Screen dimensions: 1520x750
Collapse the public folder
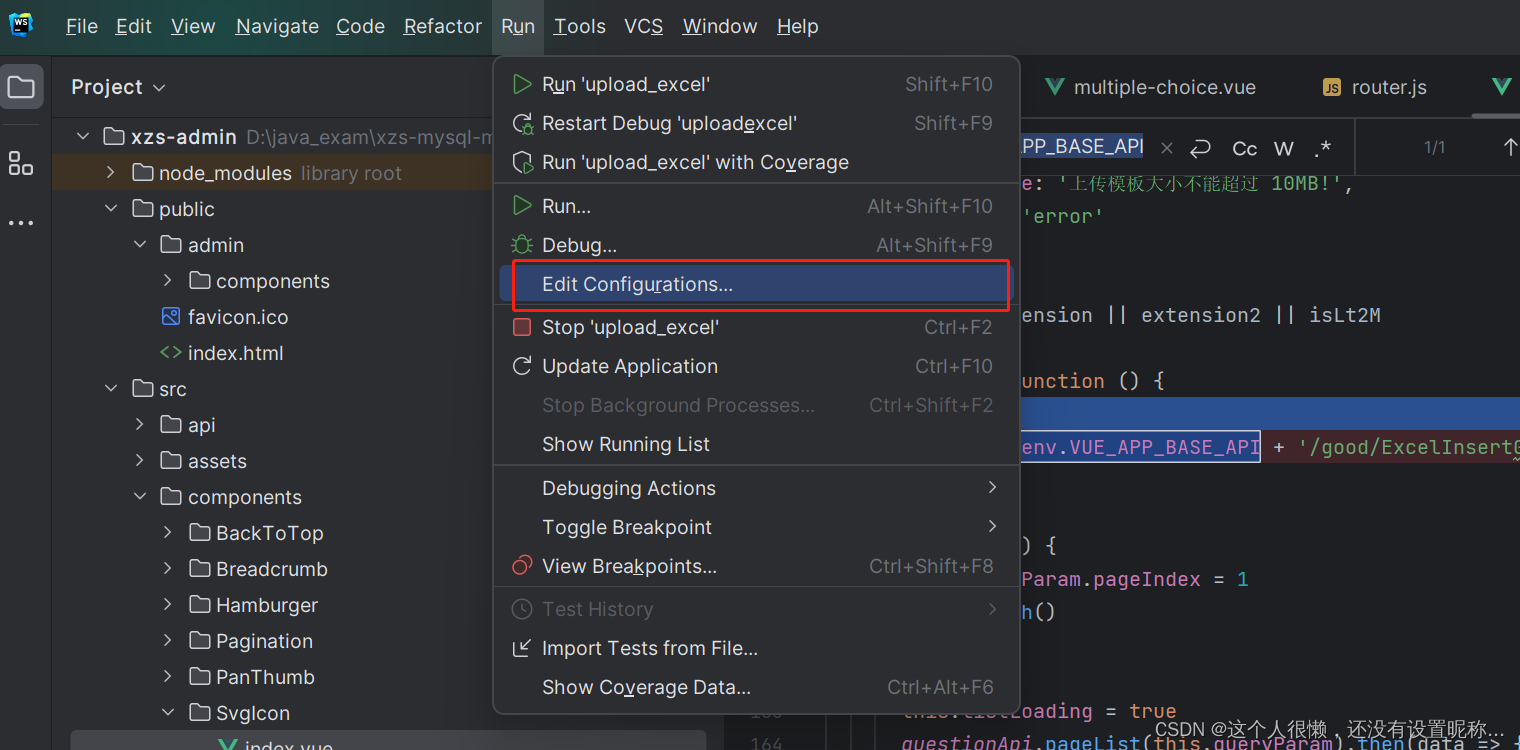tap(111, 209)
